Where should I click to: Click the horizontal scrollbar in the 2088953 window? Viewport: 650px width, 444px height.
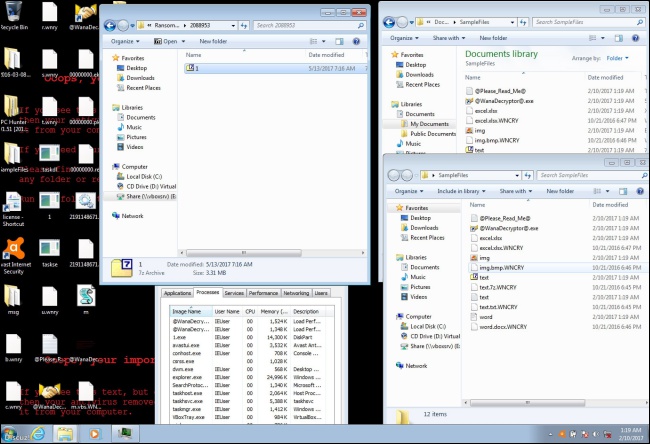(x=244, y=252)
